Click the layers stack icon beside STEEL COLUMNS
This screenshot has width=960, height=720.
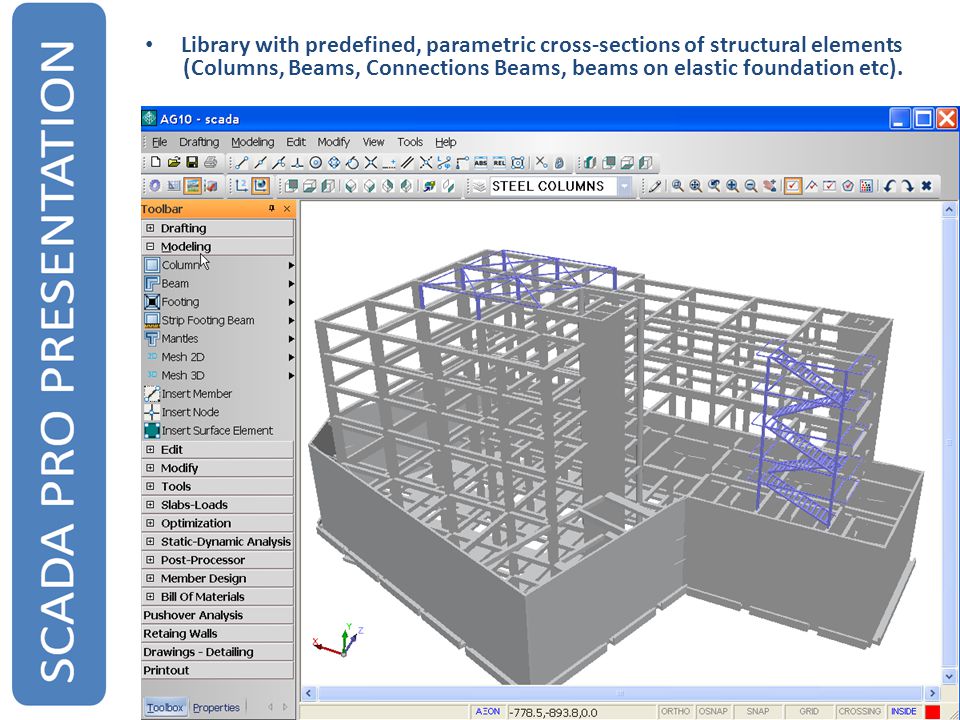tap(479, 186)
